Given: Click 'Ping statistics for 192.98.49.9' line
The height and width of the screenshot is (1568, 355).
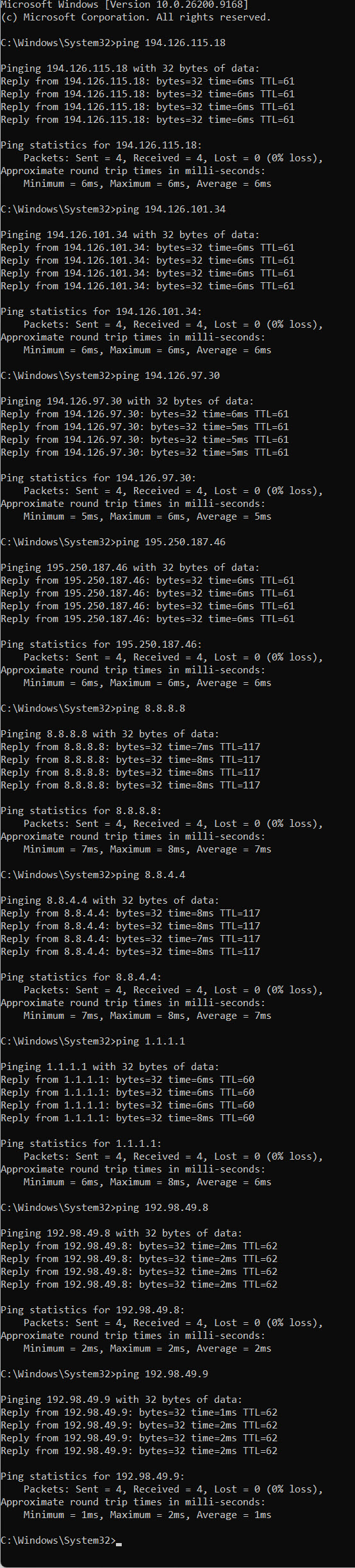Looking at the screenshot, I should 93,1476.
